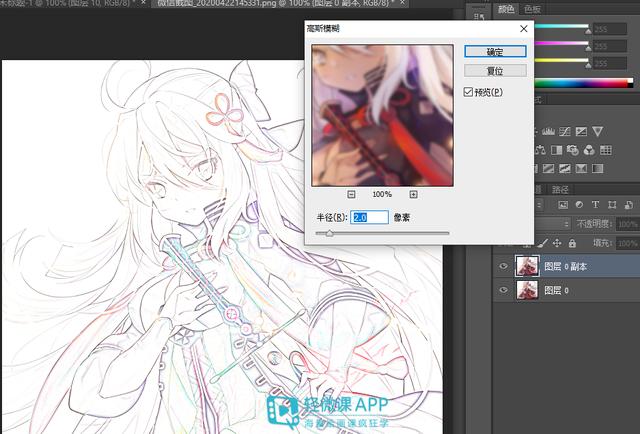This screenshot has height=434, width=640.
Task: Hide the 图层 0 副本 layer
Action: [503, 266]
